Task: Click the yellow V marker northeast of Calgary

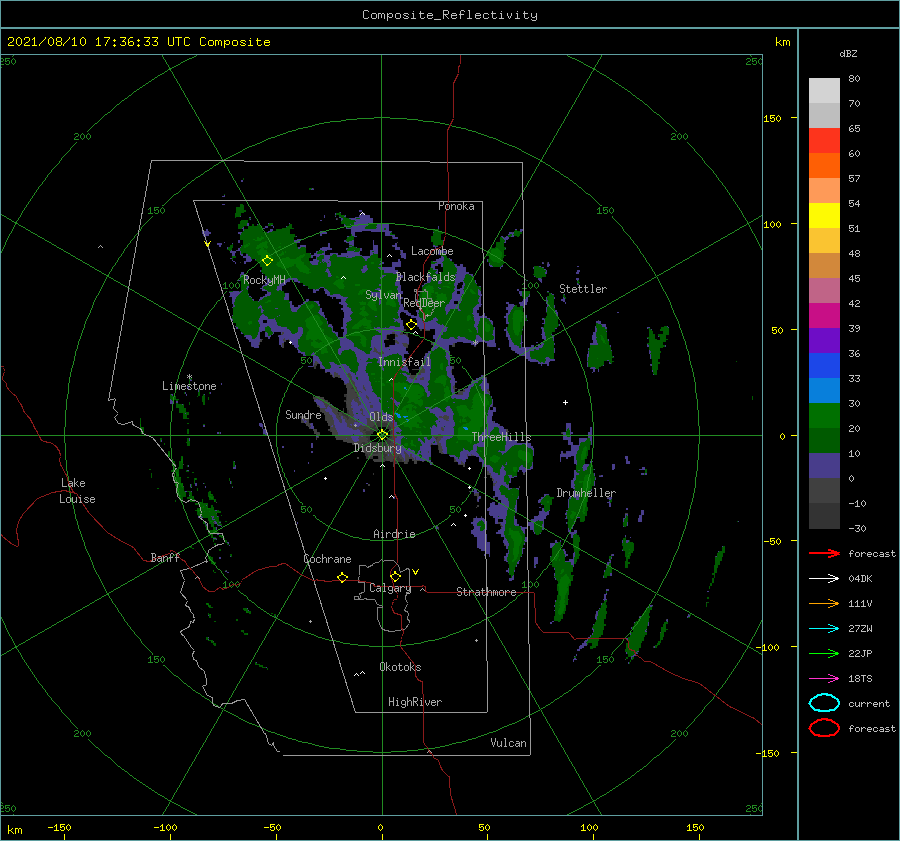Action: coord(415,572)
